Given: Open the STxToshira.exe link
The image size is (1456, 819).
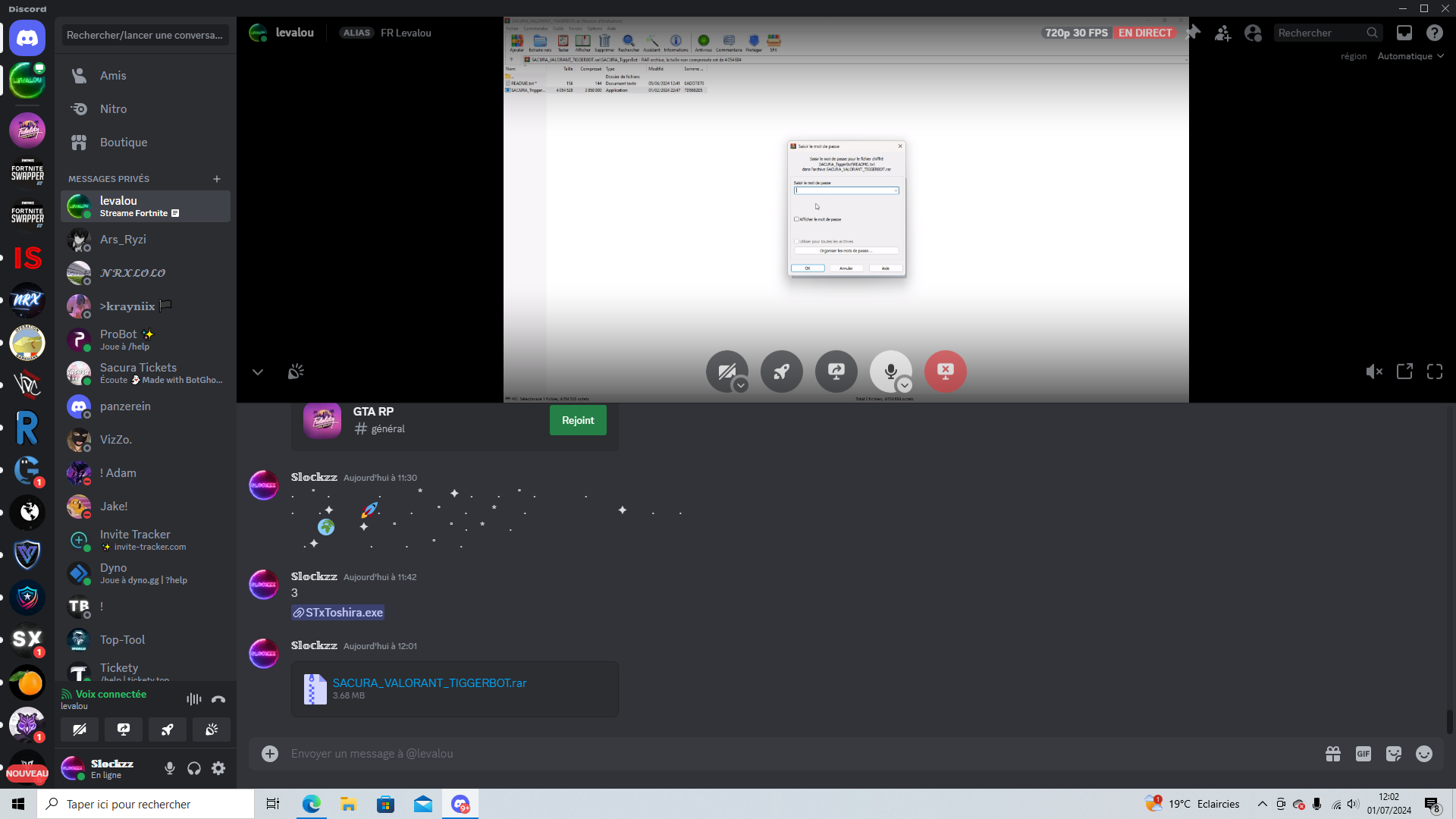Looking at the screenshot, I should tap(338, 613).
